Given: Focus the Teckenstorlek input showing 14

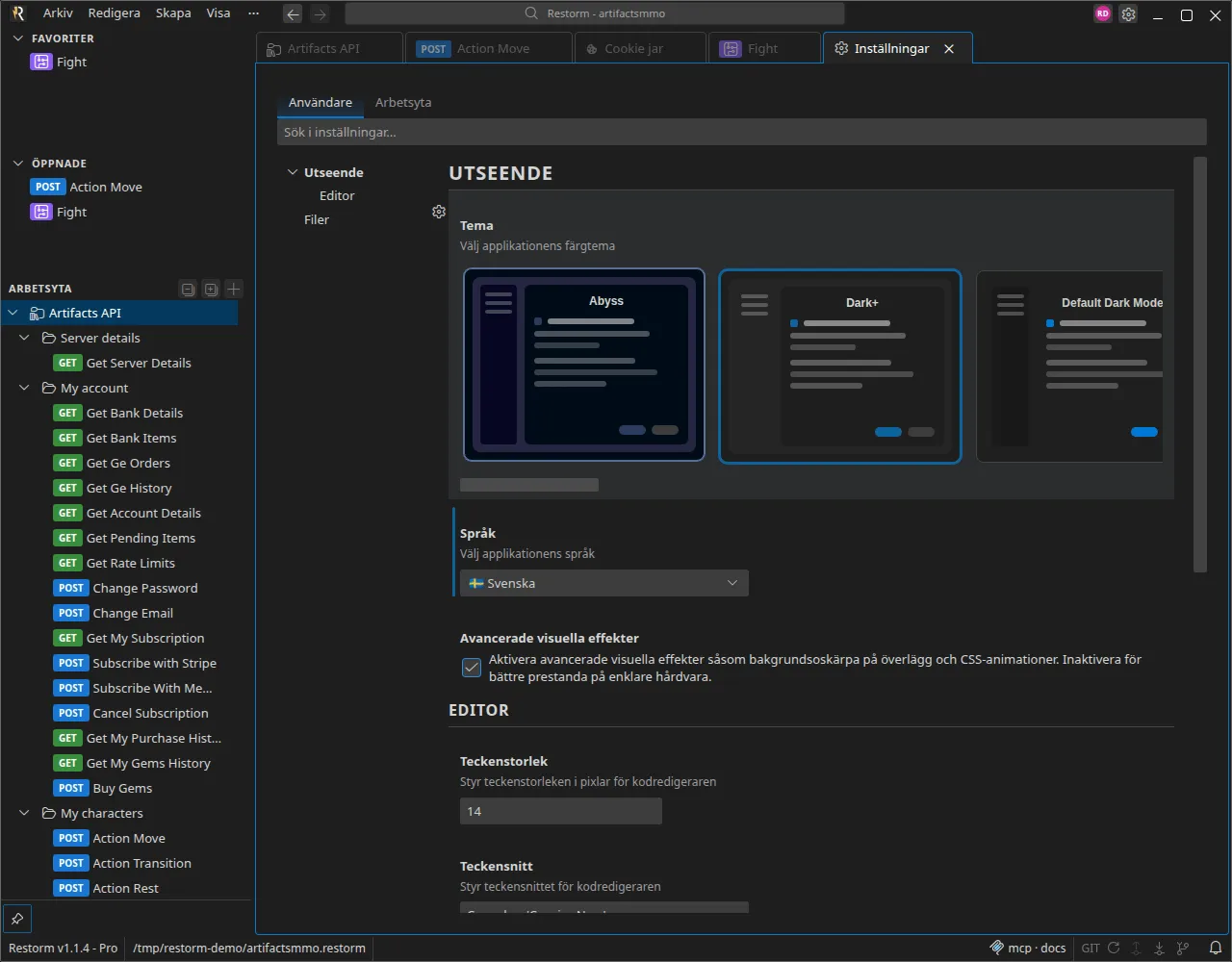Looking at the screenshot, I should [x=561, y=811].
